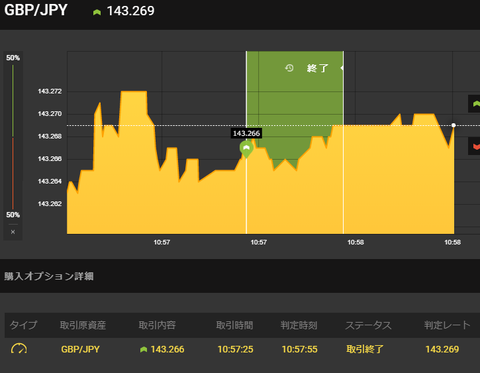Click the ステータス column header
This screenshot has height=373, width=480.
click(x=368, y=325)
